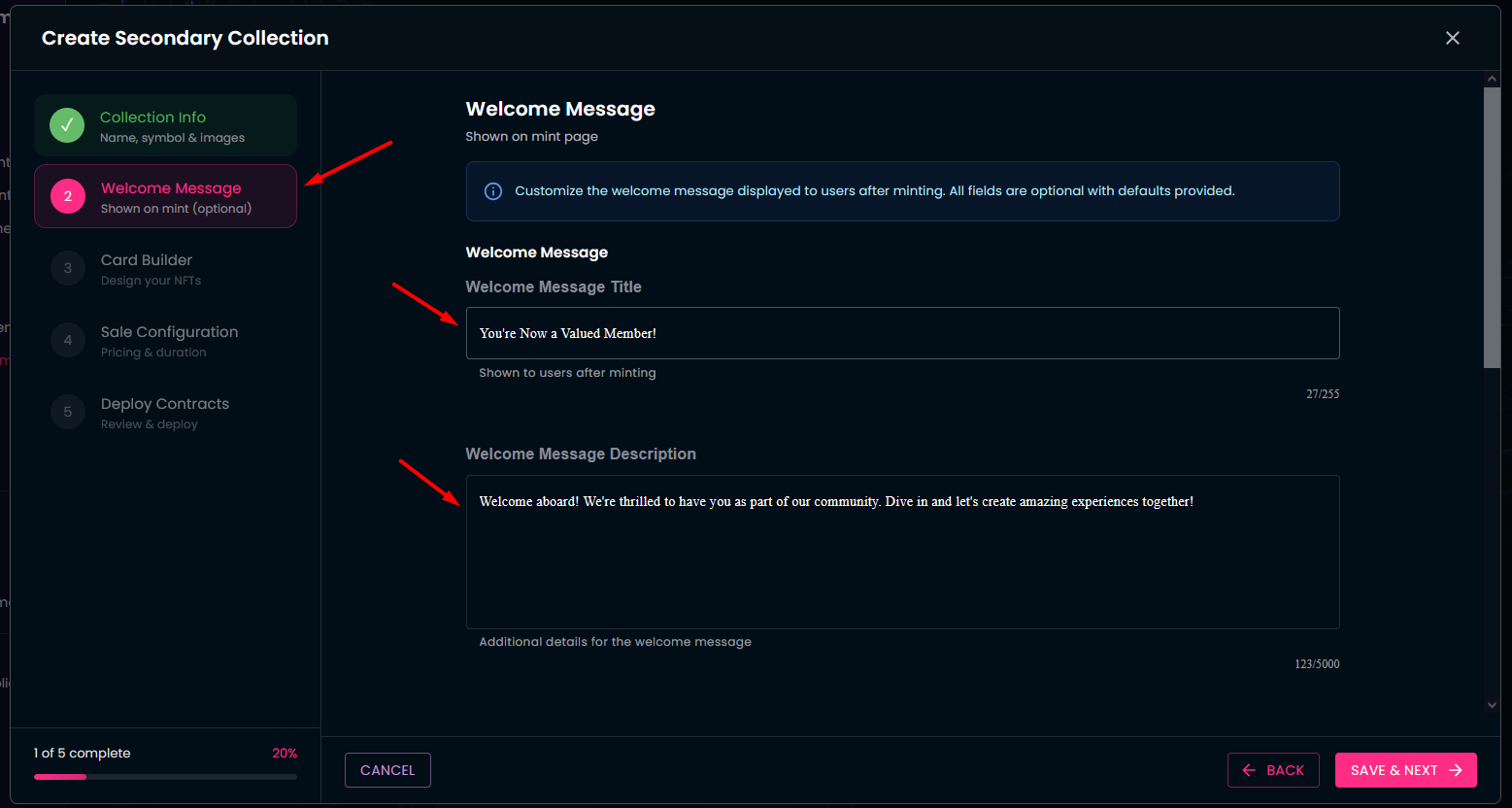Click the step 3 number circle
1512x808 pixels.
click(67, 269)
